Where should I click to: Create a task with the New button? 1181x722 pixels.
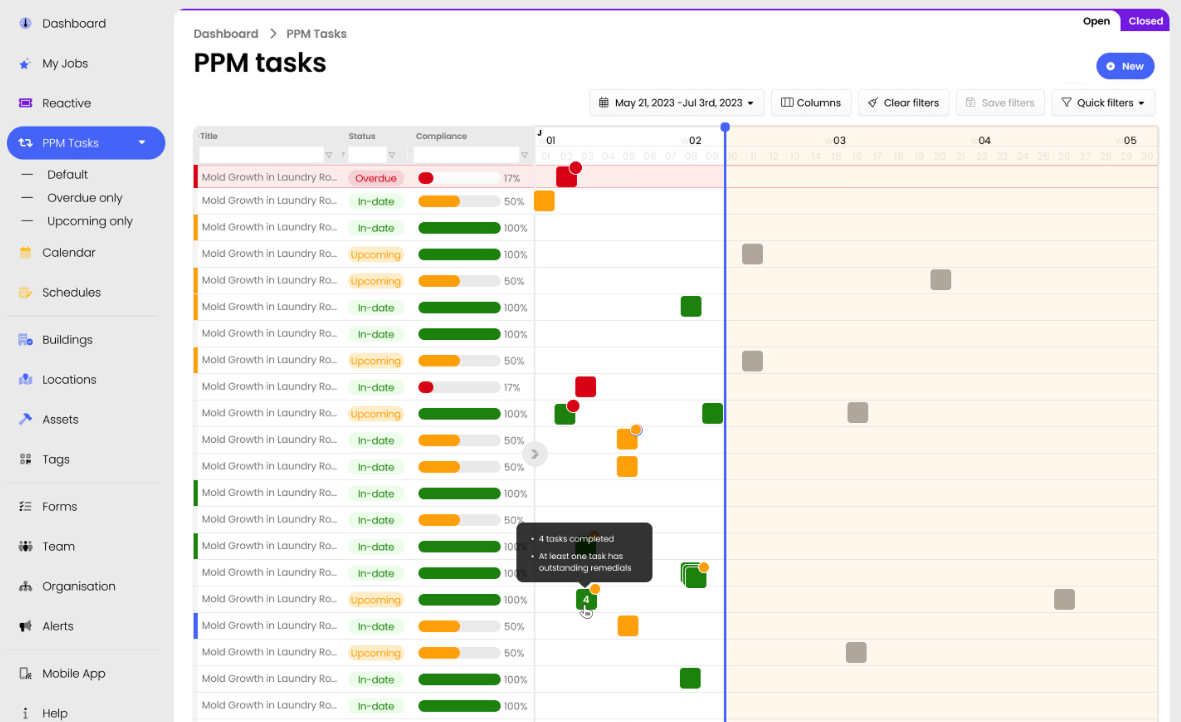point(1124,65)
